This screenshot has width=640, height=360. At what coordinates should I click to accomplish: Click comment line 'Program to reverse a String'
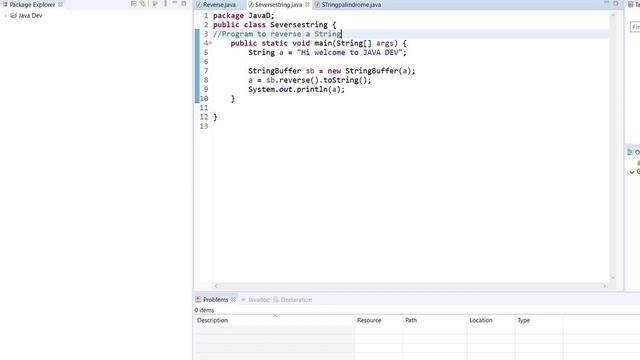[x=277, y=34]
